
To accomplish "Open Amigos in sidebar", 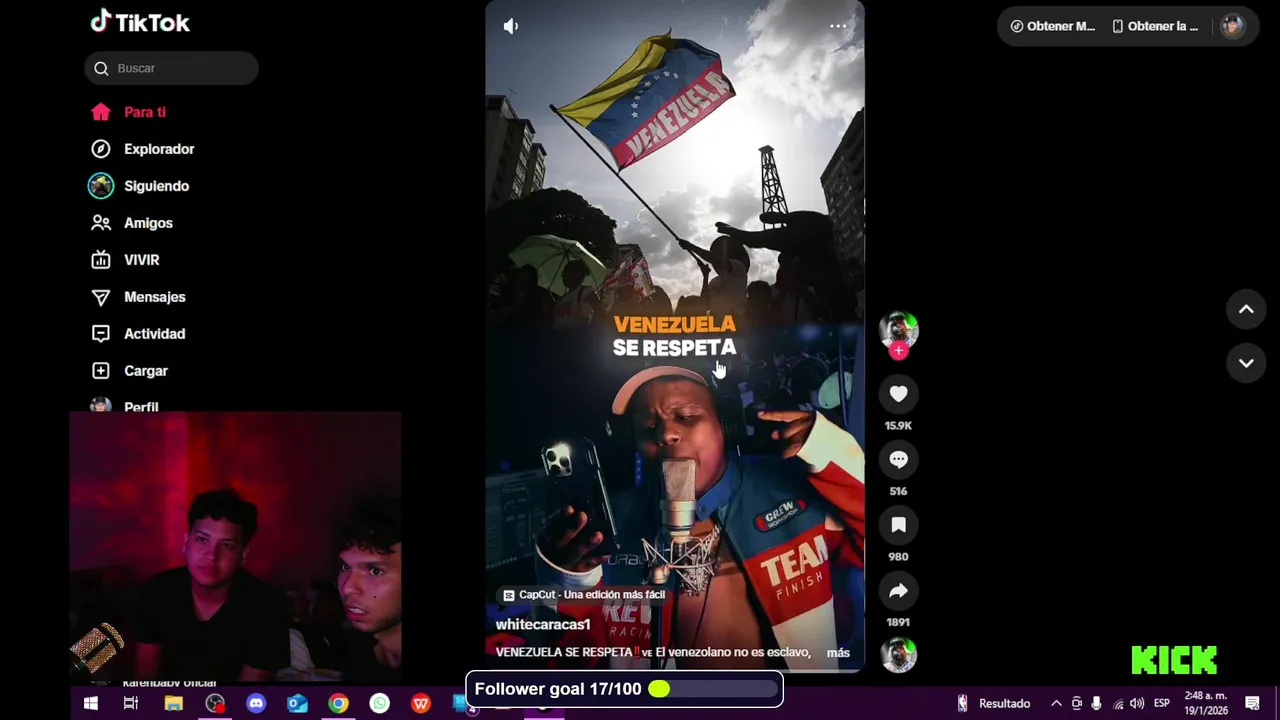I will point(148,223).
